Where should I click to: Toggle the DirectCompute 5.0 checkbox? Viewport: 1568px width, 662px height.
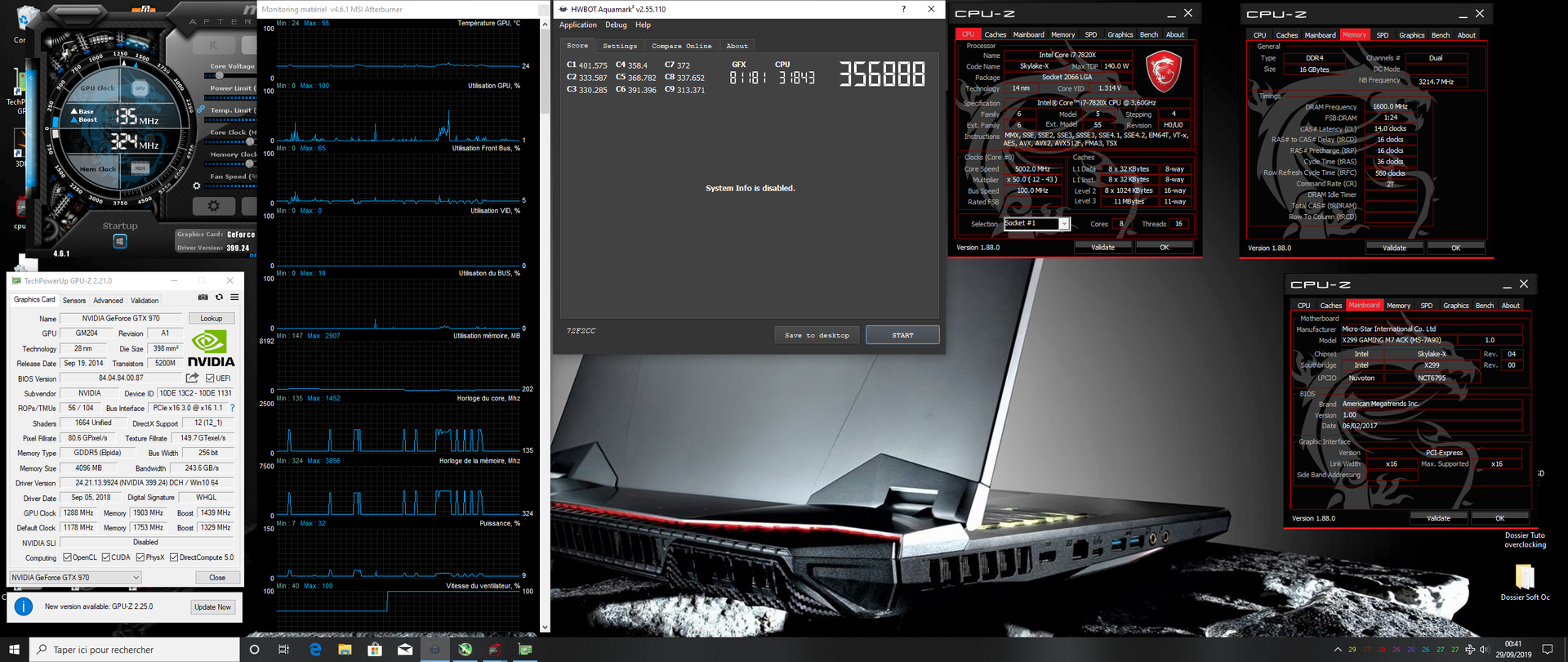(x=174, y=557)
